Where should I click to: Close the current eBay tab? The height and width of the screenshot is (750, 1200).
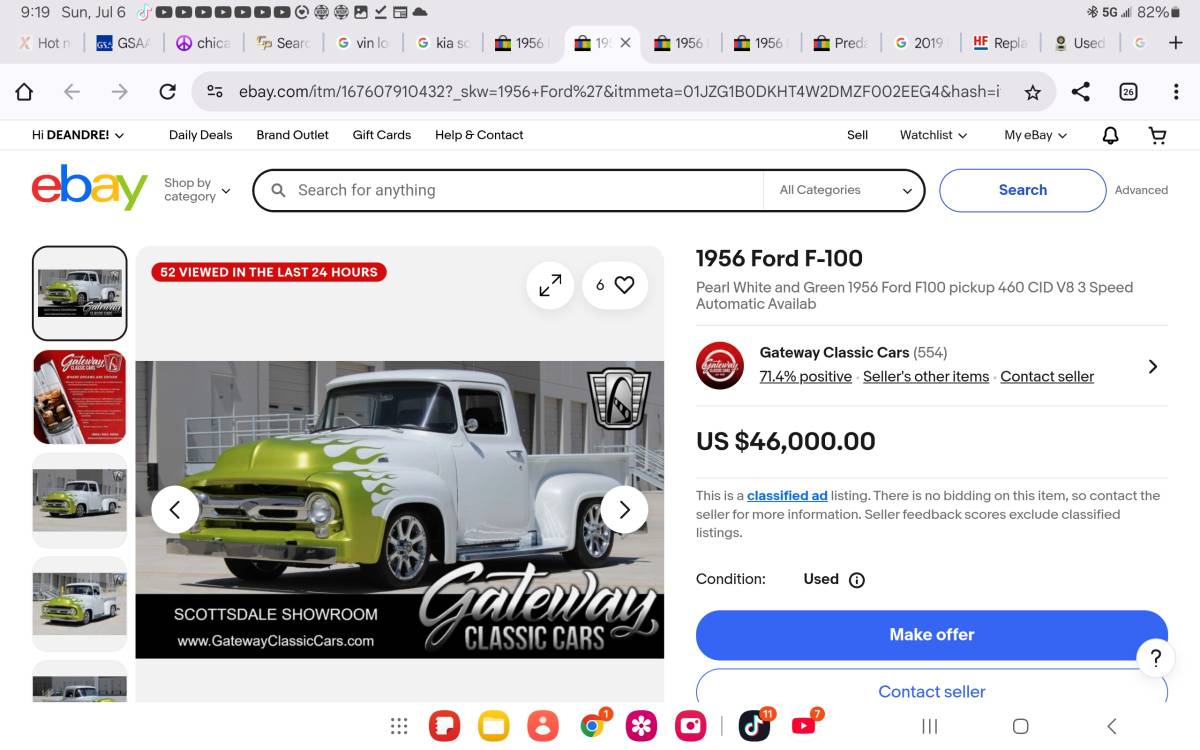coord(626,43)
